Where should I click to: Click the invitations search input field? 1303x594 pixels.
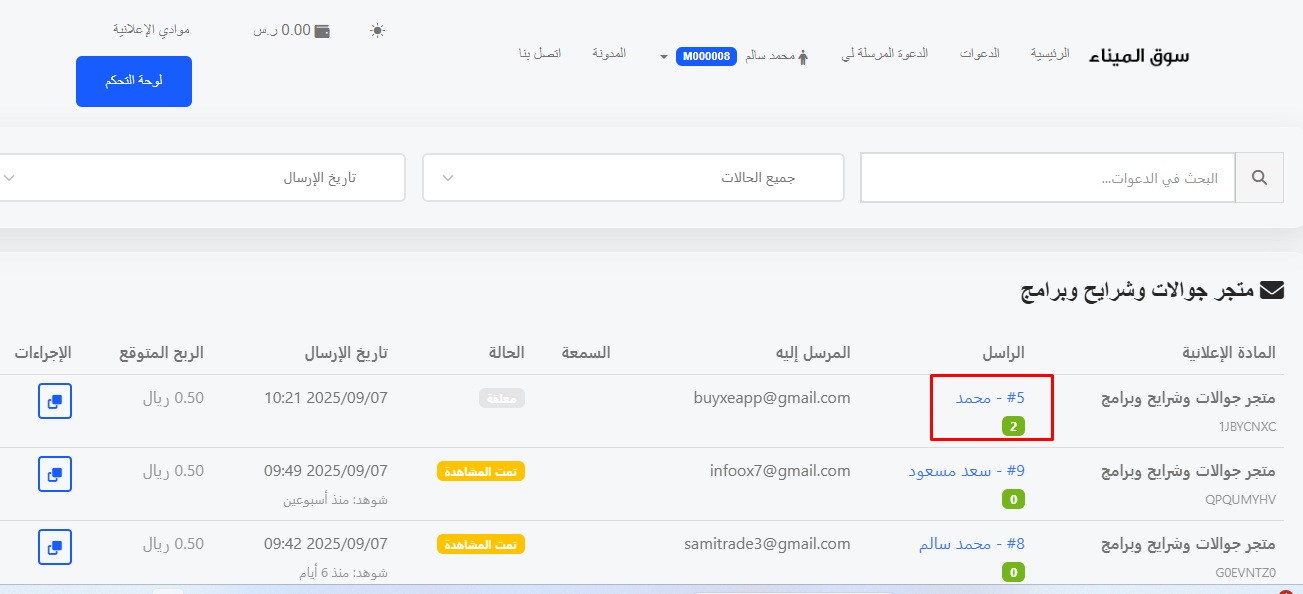click(x=1047, y=178)
